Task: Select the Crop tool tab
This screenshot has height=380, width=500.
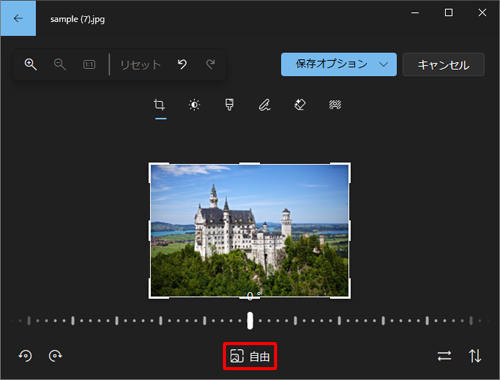Action: tap(159, 105)
